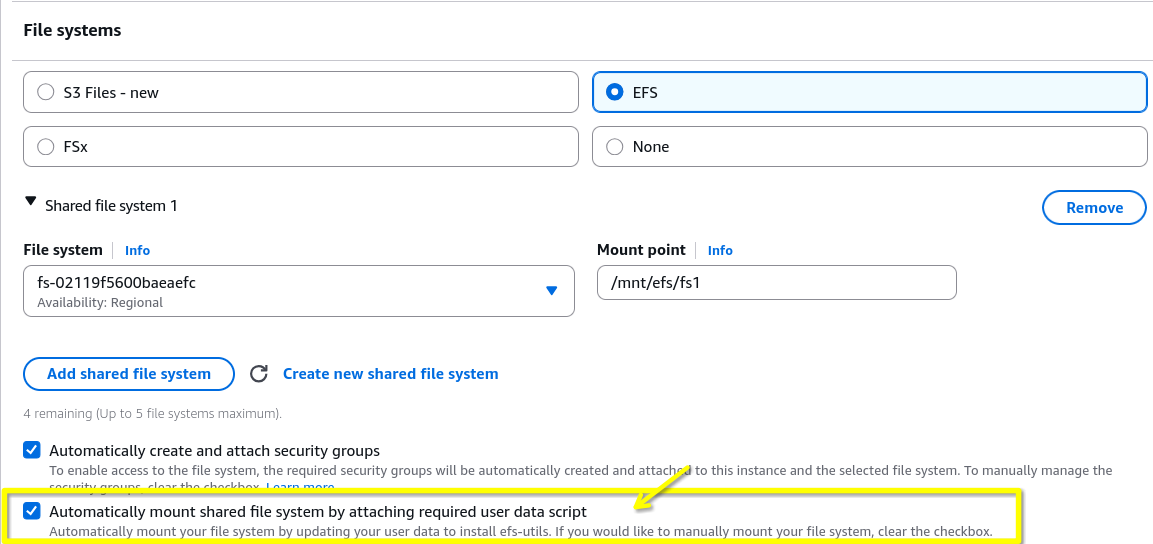Select the S3 Files - new option

301,92
